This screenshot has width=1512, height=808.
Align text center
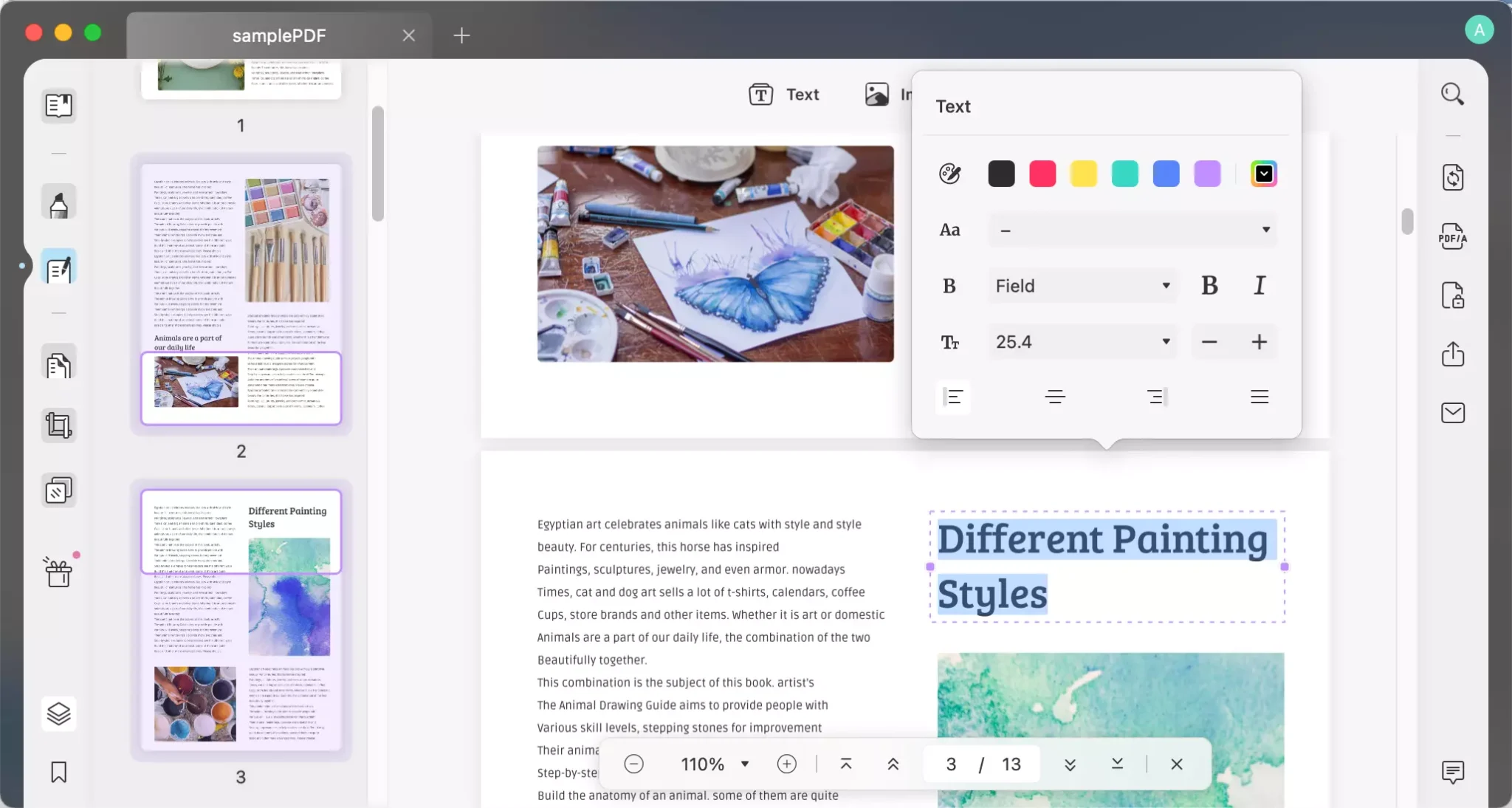click(x=1055, y=397)
